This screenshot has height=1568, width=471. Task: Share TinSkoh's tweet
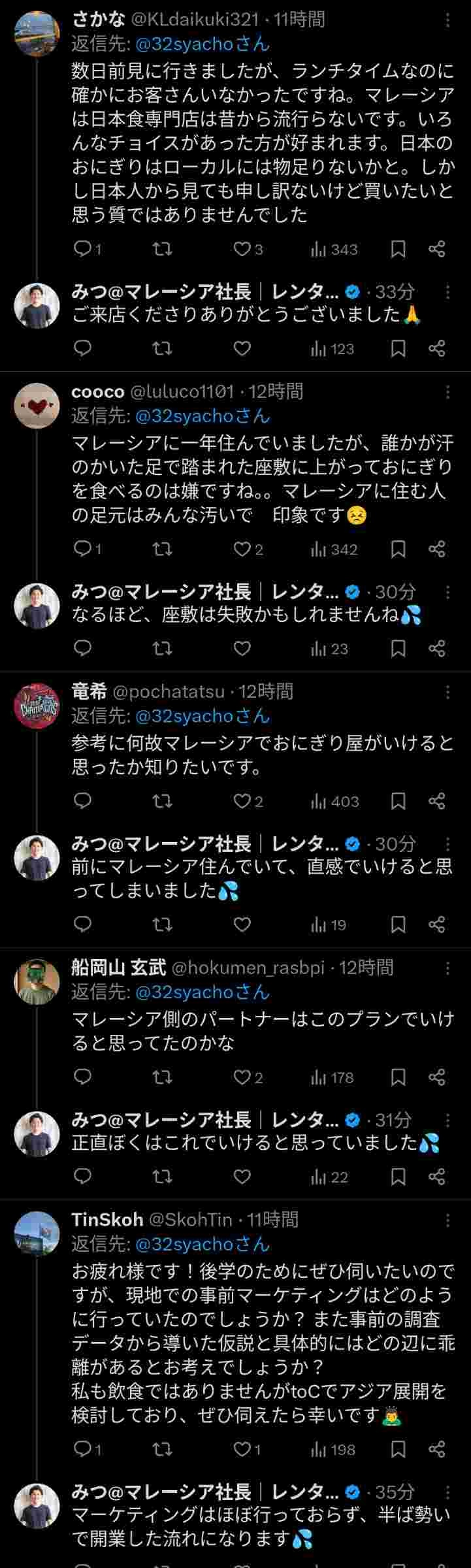[436, 1449]
